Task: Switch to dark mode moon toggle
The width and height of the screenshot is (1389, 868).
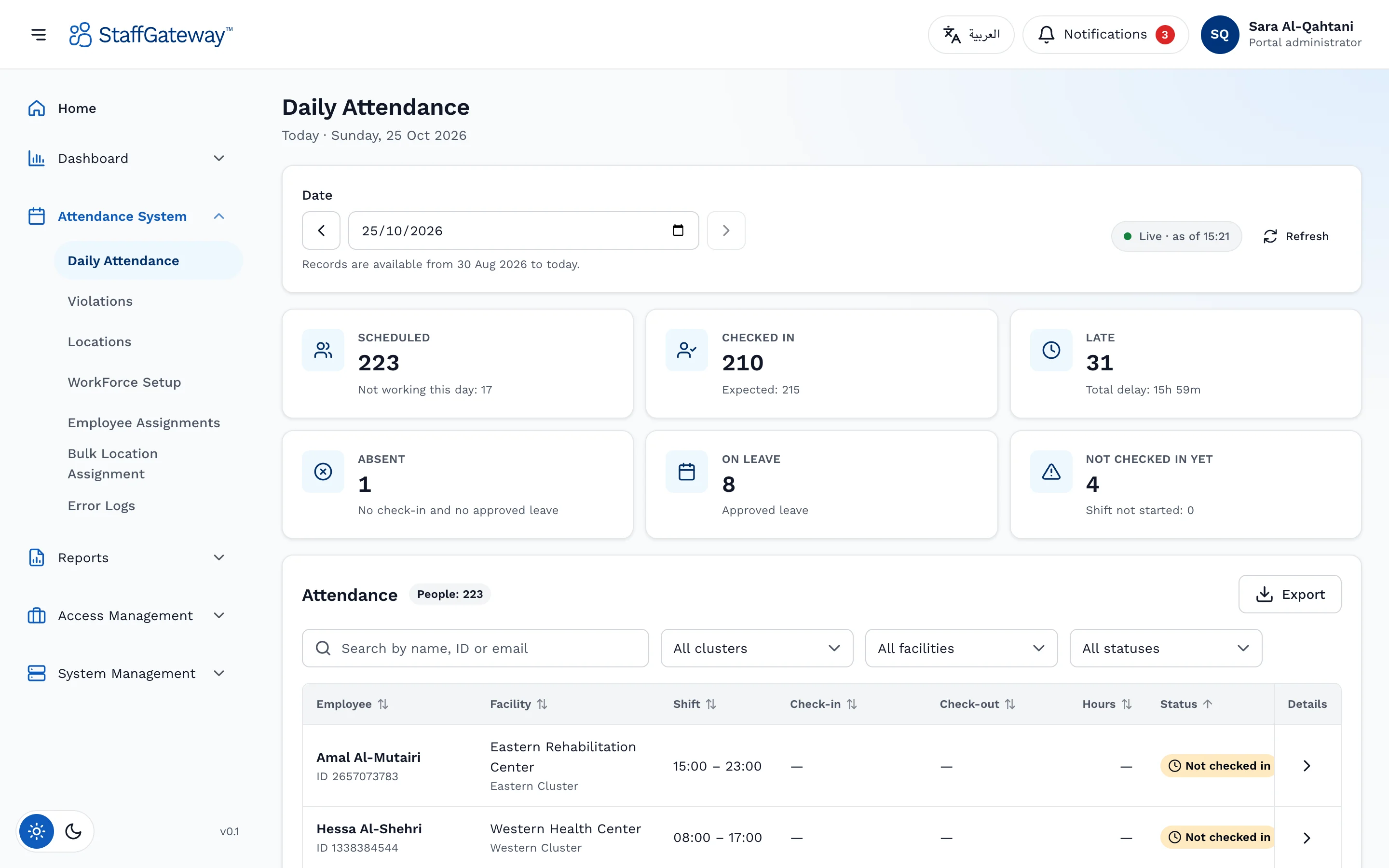Action: click(73, 831)
